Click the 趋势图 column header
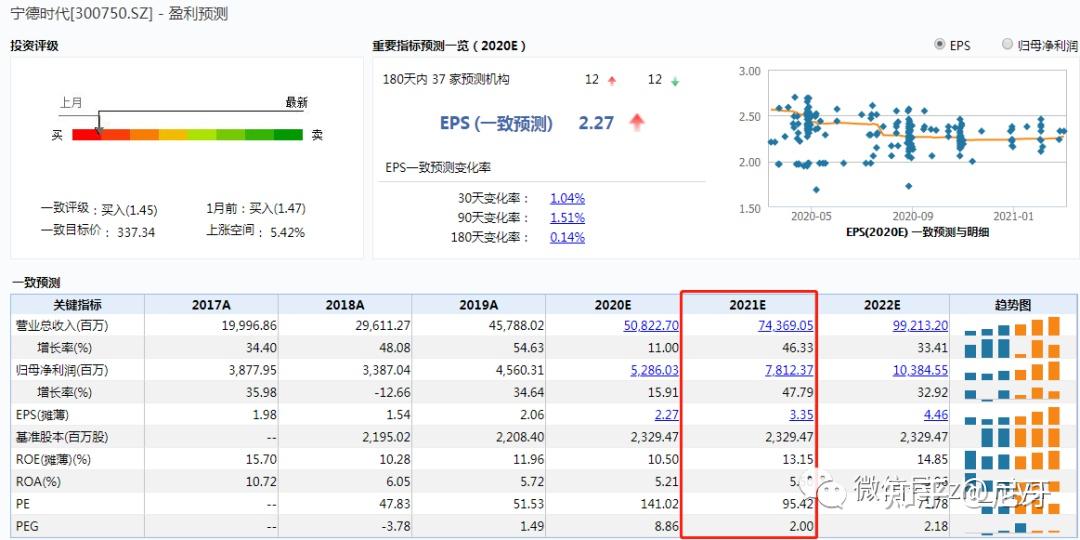This screenshot has width=1080, height=540. [1012, 304]
